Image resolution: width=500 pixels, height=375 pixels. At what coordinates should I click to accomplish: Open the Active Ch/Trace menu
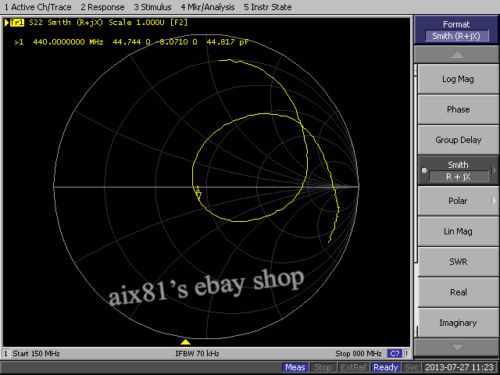coord(37,7)
